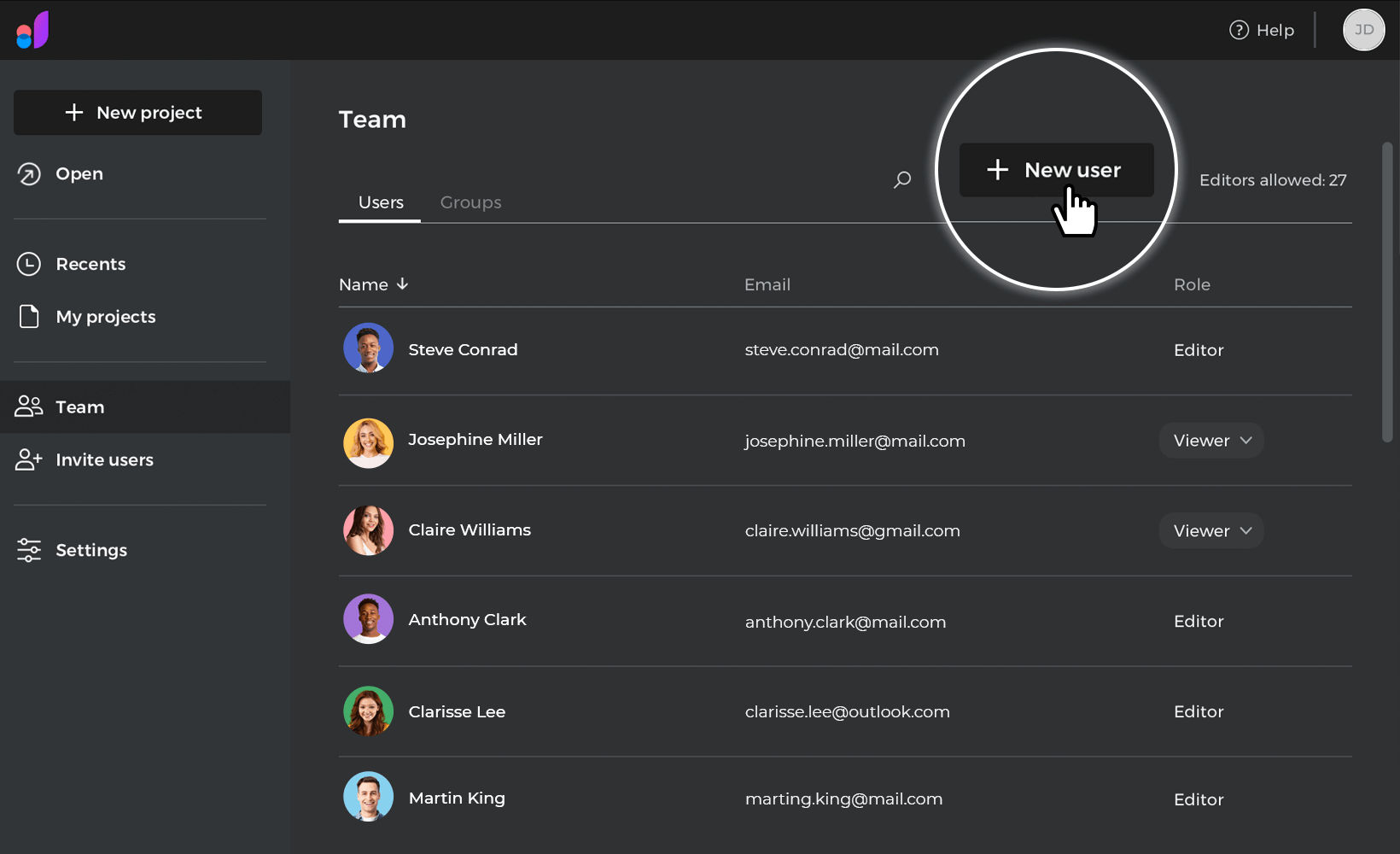Click the app logo in top-left corner
Viewport: 1400px width, 854px height.
click(x=32, y=30)
